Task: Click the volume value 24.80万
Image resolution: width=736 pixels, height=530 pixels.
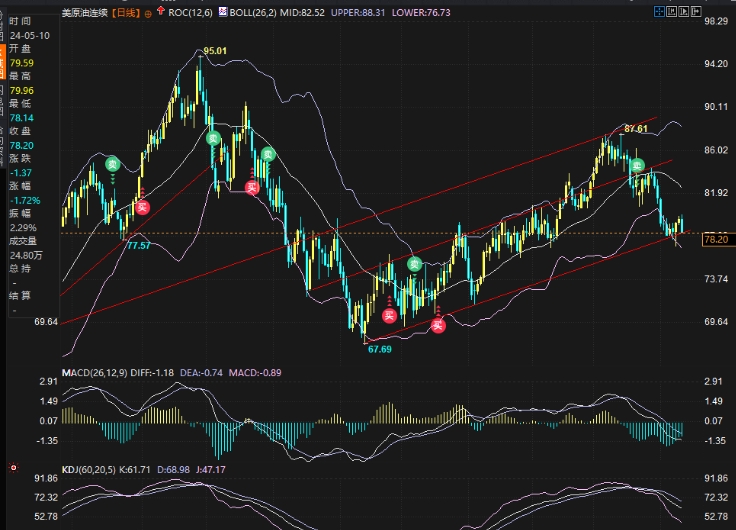Action: (x=26, y=255)
